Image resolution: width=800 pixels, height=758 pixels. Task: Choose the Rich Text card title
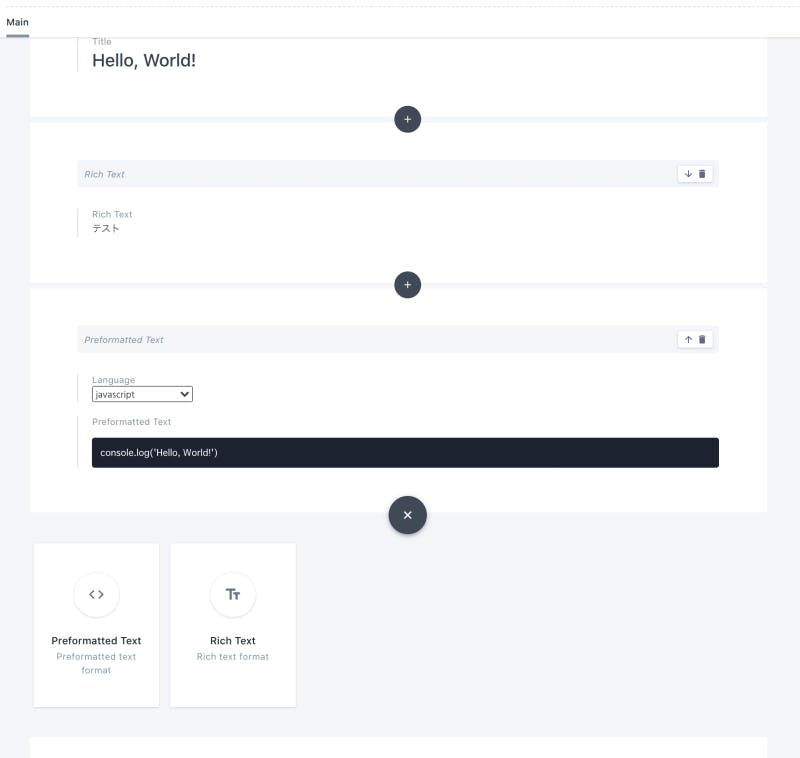tap(233, 641)
